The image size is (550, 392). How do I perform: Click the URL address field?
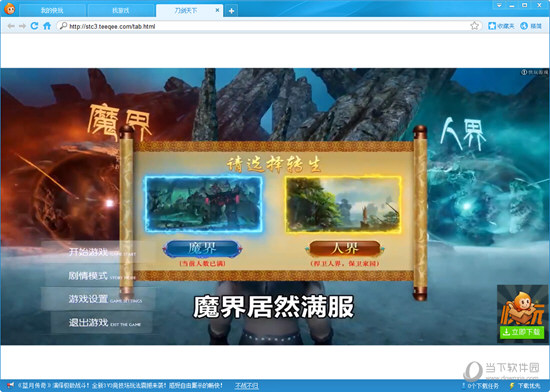[x=267, y=26]
